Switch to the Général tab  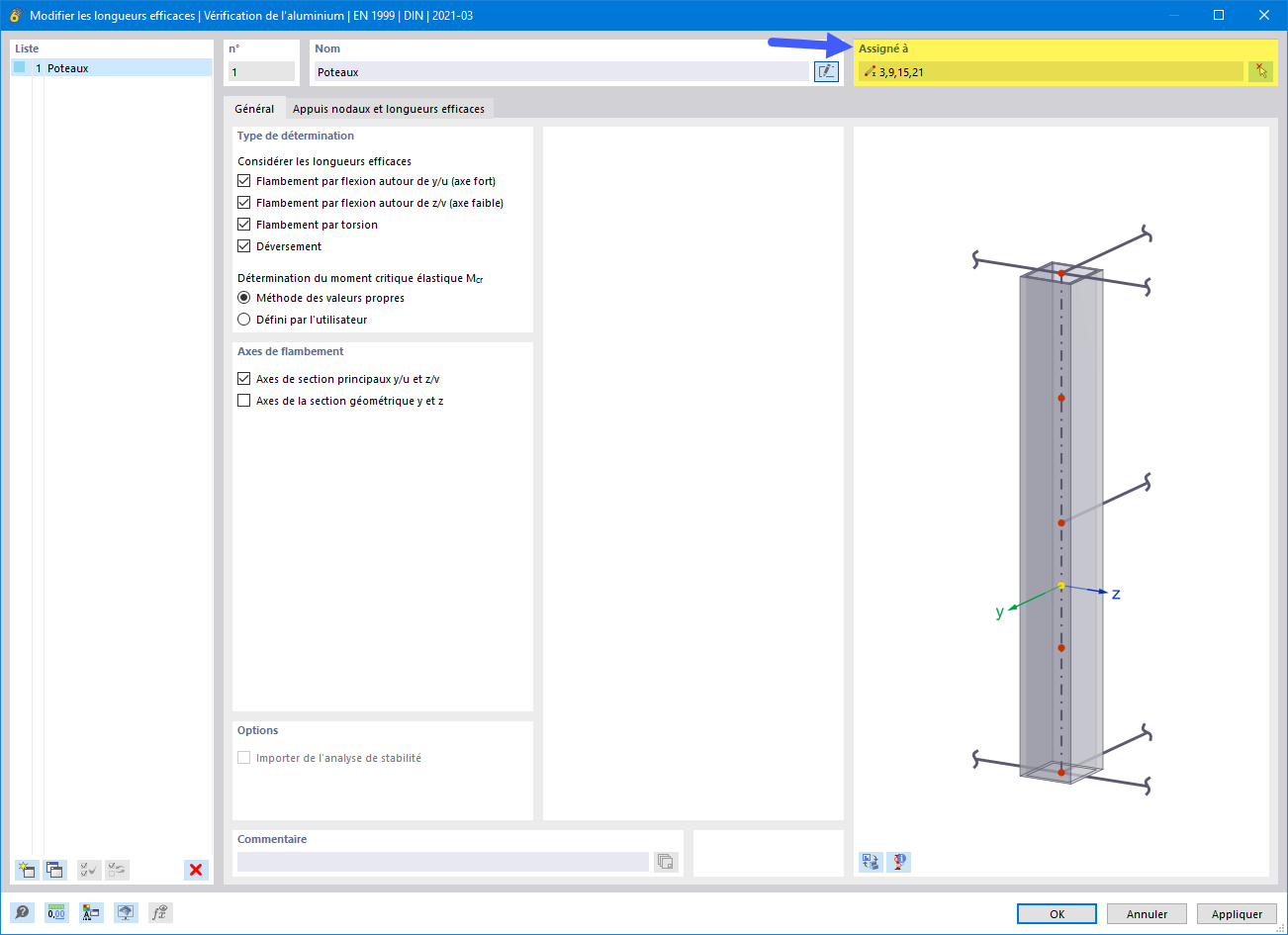254,109
